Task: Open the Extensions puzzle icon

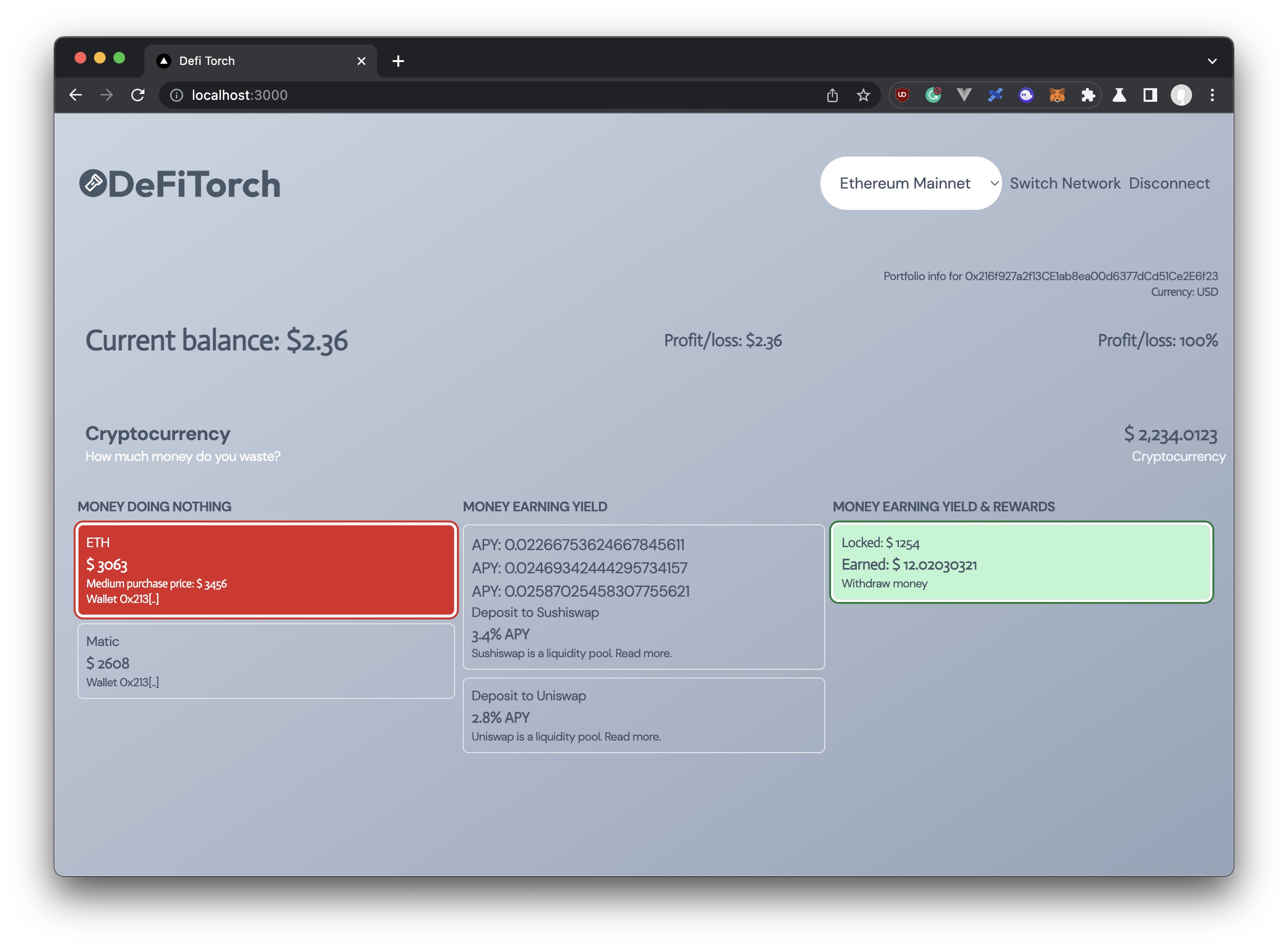Action: [1088, 95]
